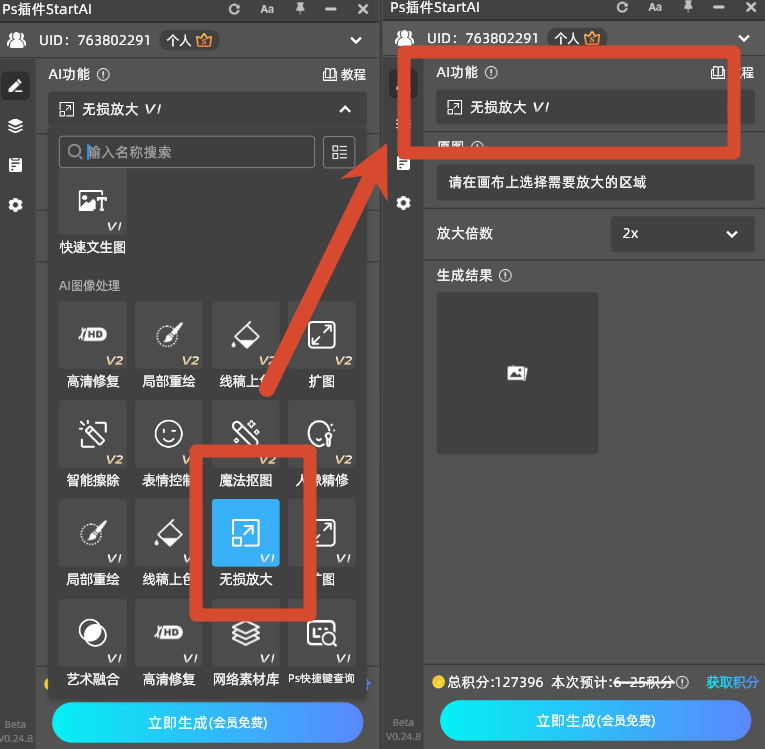This screenshot has height=749, width=765.
Task: Click 总积分:127396 text
Action: pyautogui.click(x=495, y=682)
